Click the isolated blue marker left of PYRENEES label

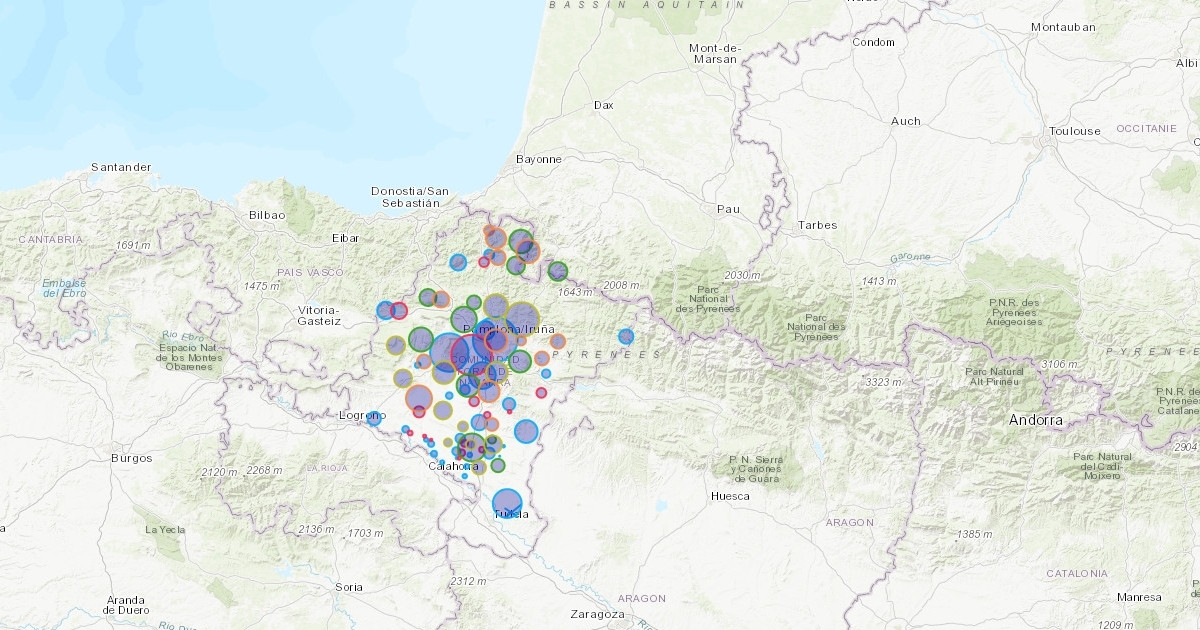pyautogui.click(x=626, y=337)
